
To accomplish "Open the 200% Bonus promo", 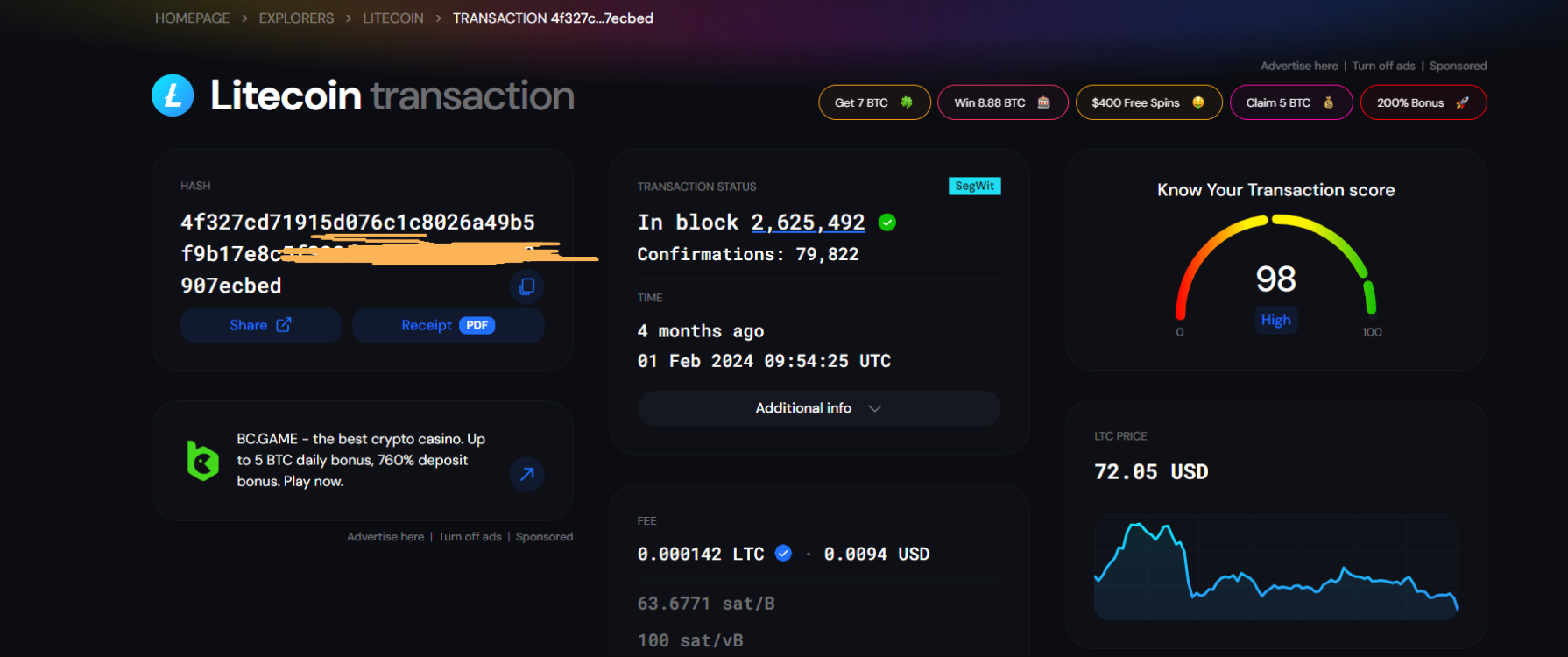I will pos(1423,102).
